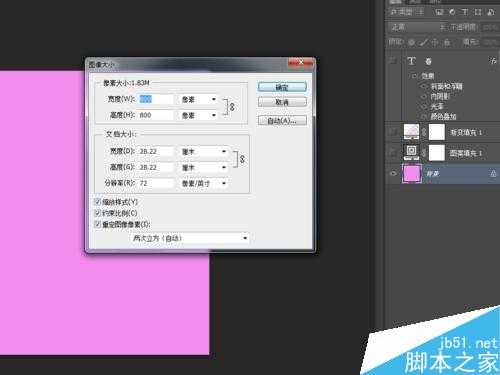Toggle the 斜面和浮雕 effect eye icon
Viewport: 500px width, 375px height.
(424, 86)
